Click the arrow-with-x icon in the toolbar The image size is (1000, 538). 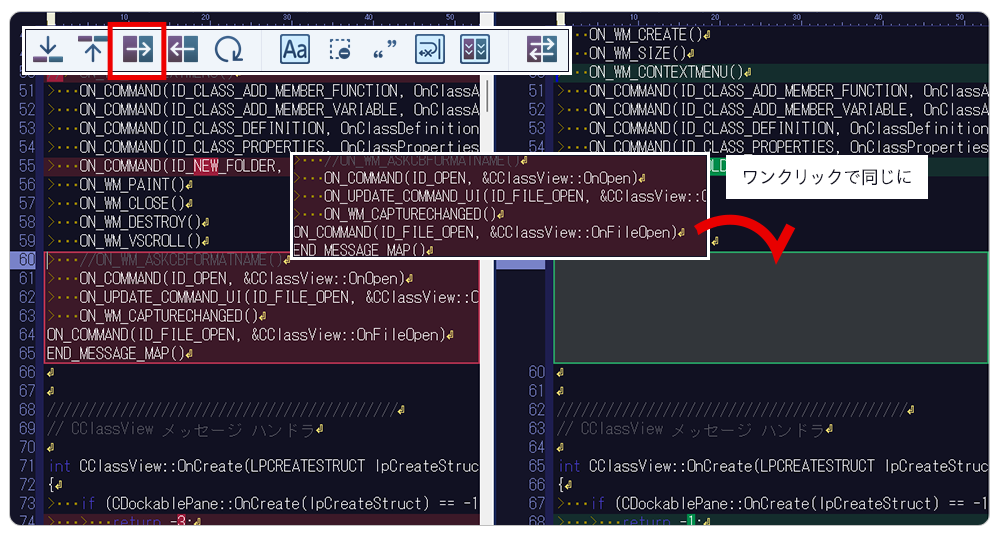(x=429, y=50)
